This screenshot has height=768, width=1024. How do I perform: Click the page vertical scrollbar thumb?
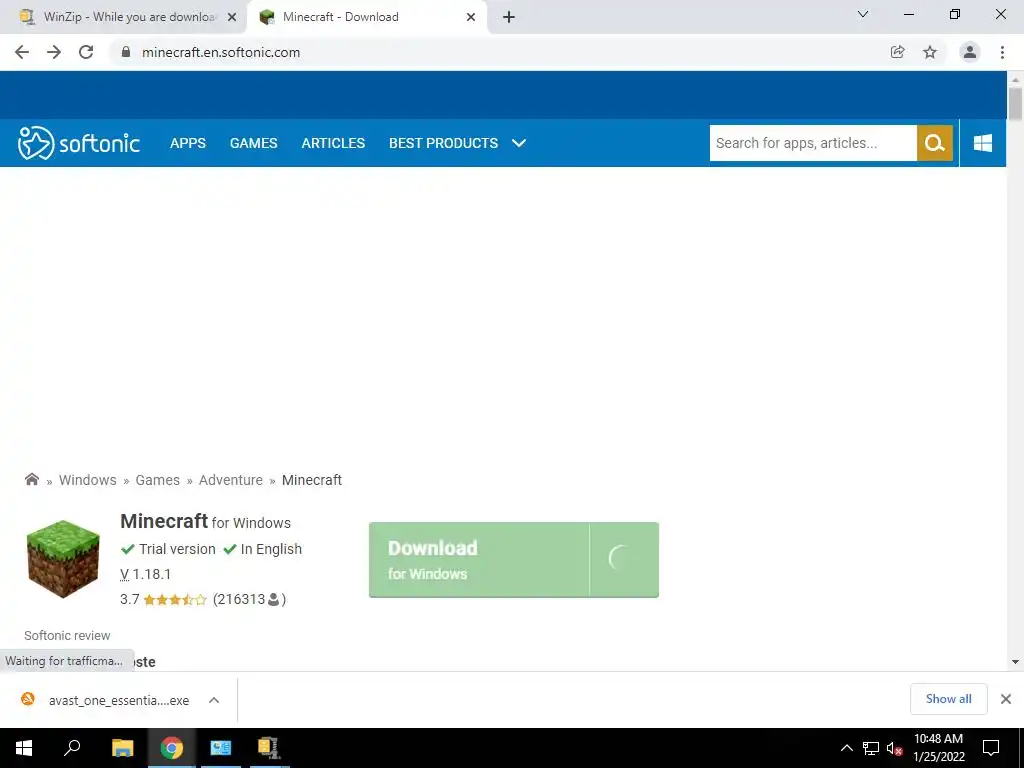coord(1015,103)
